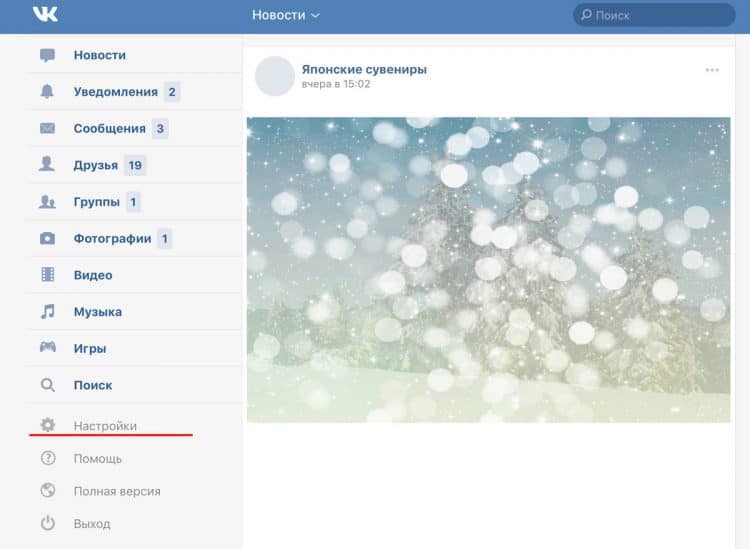Switch to Полная версия link
Screen dimensions: 750x549
pyautogui.click(x=117, y=491)
